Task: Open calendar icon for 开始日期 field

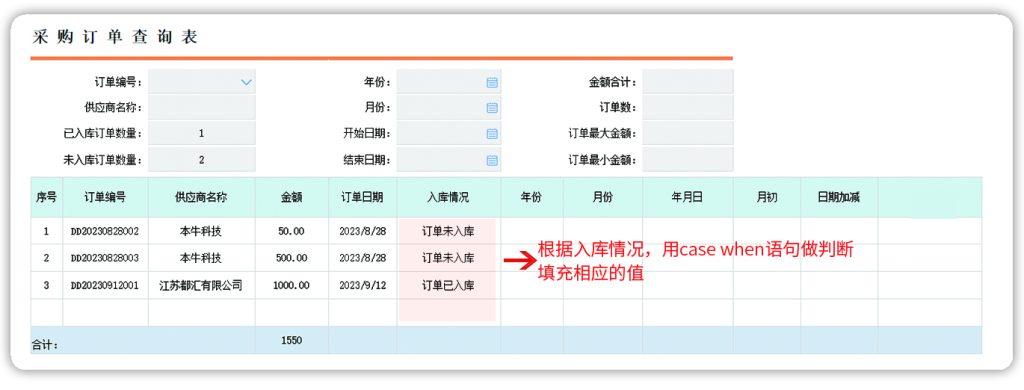Action: [x=492, y=133]
